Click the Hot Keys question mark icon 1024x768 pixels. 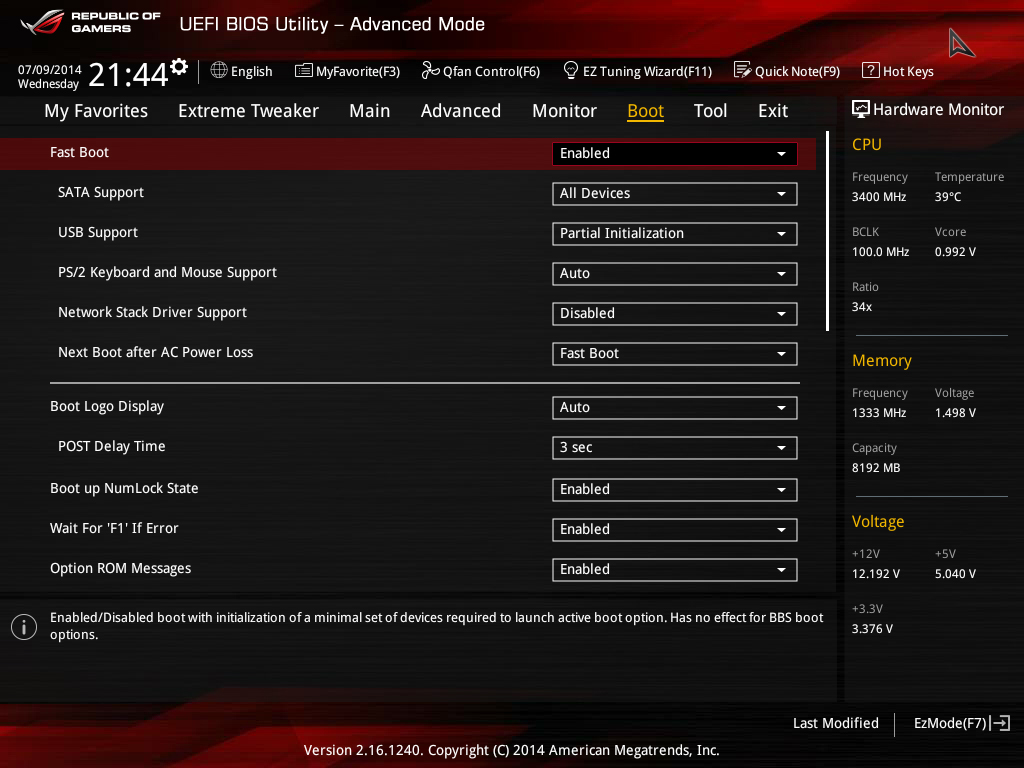click(871, 70)
